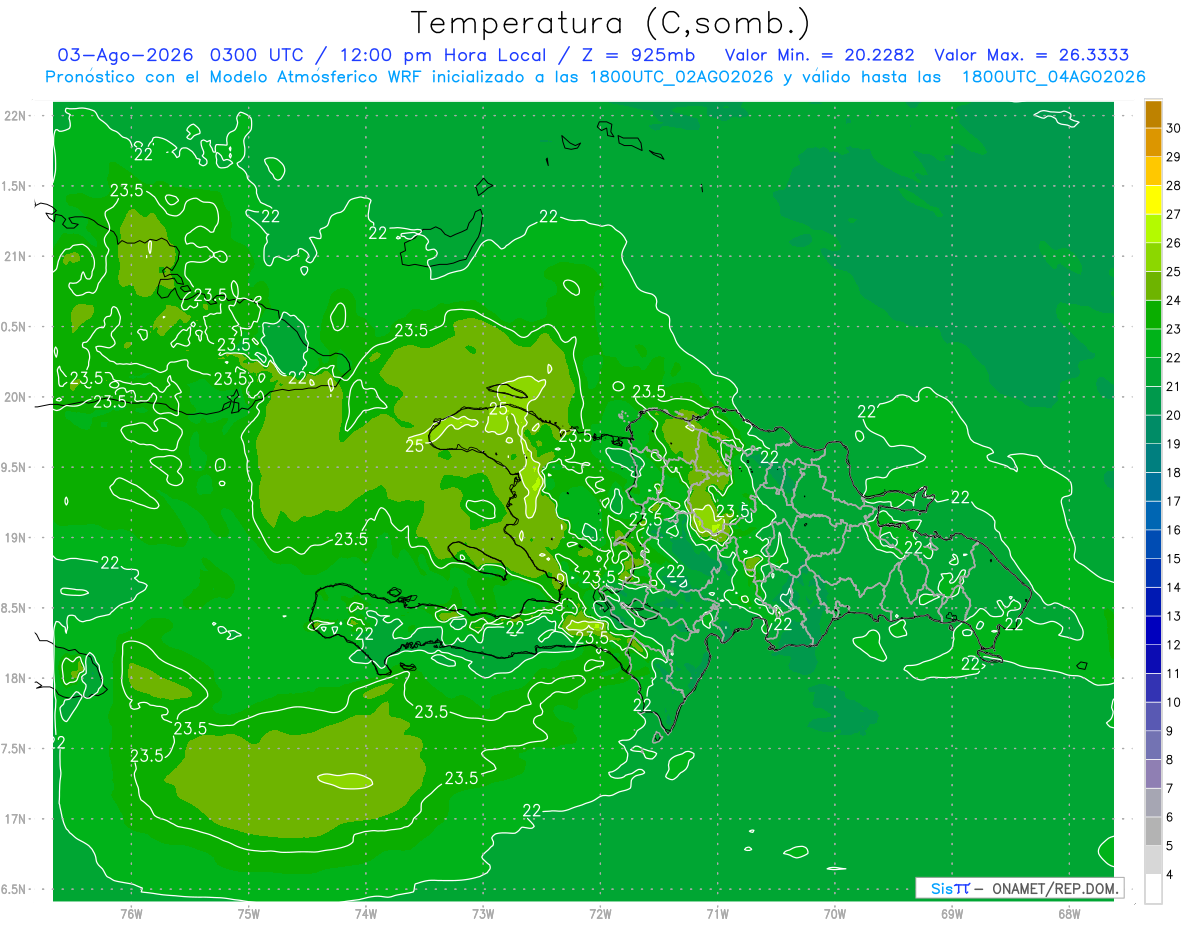Click the color scale label 17

coord(1175,501)
